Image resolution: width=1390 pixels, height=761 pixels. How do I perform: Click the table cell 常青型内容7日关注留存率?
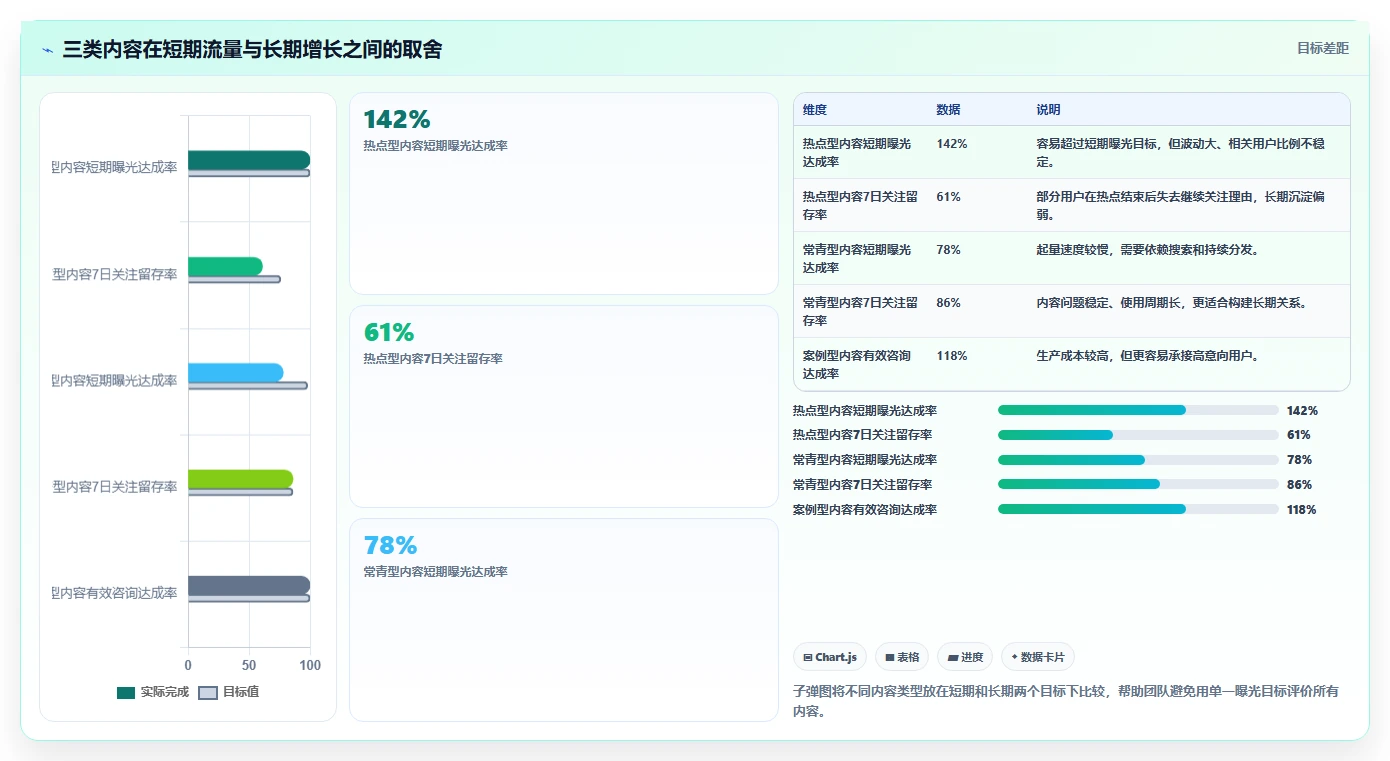click(x=860, y=312)
